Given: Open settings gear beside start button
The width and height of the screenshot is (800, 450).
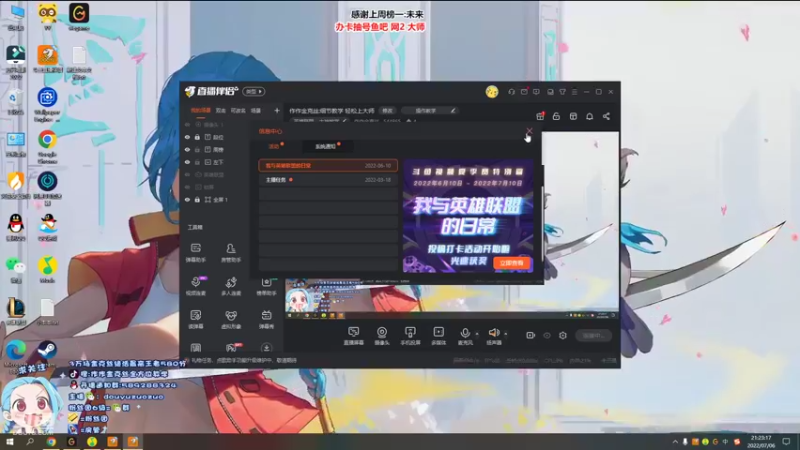Looking at the screenshot, I should click(x=563, y=335).
